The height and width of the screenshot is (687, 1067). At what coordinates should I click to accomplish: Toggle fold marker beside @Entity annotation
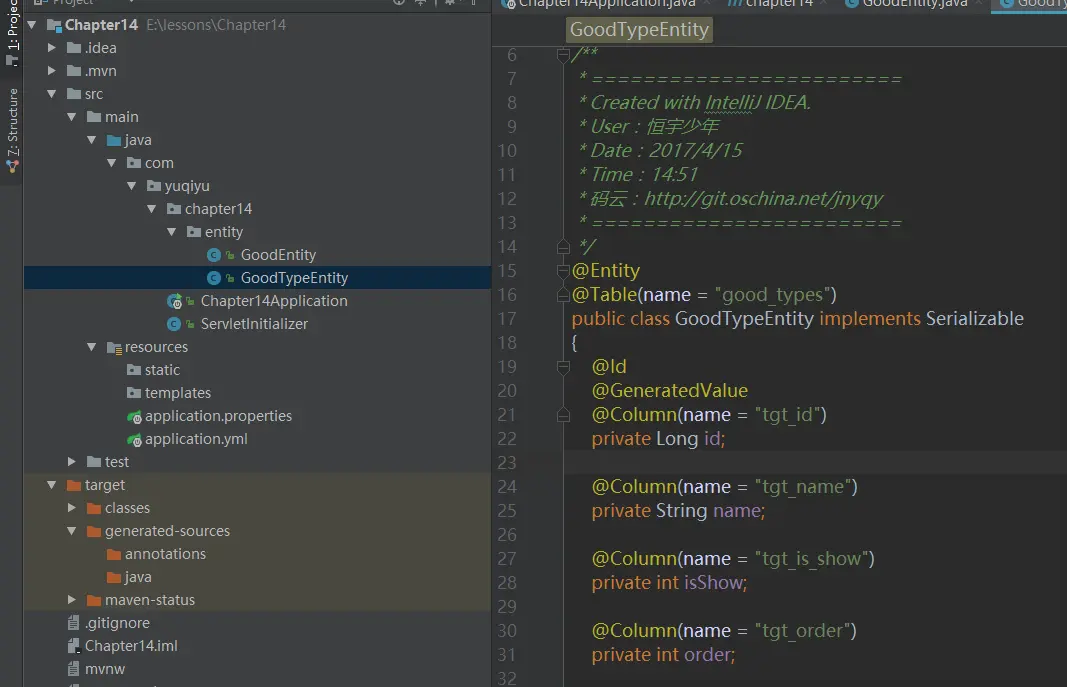pyautogui.click(x=563, y=271)
